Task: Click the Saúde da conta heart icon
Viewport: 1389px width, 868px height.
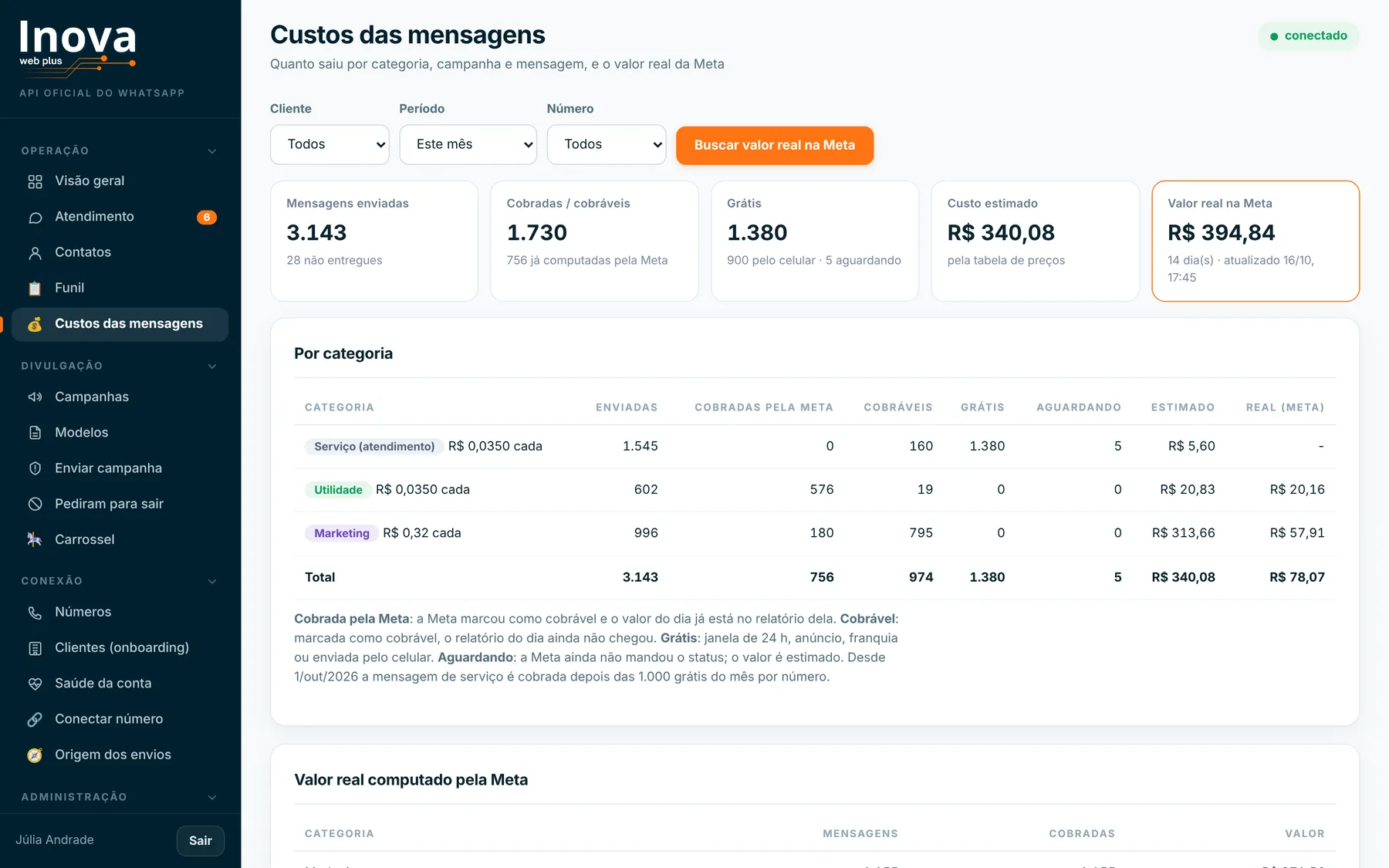Action: 35,684
